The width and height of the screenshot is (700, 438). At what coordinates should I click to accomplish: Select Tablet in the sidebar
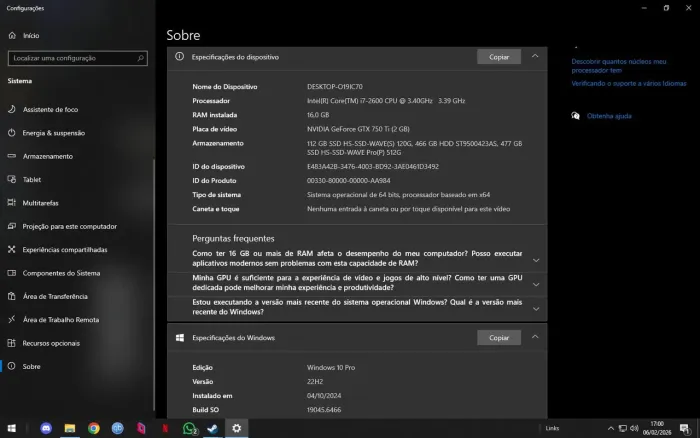tap(32, 179)
